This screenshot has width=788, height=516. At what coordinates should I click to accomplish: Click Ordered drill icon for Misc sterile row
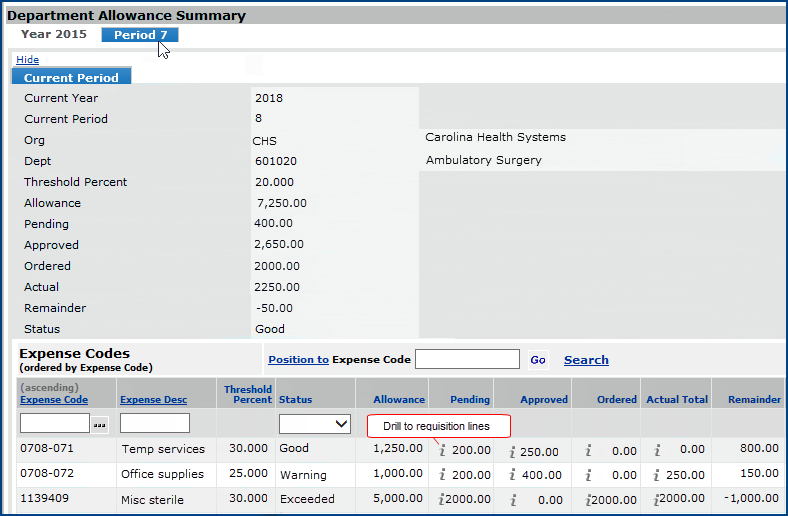pos(589,500)
